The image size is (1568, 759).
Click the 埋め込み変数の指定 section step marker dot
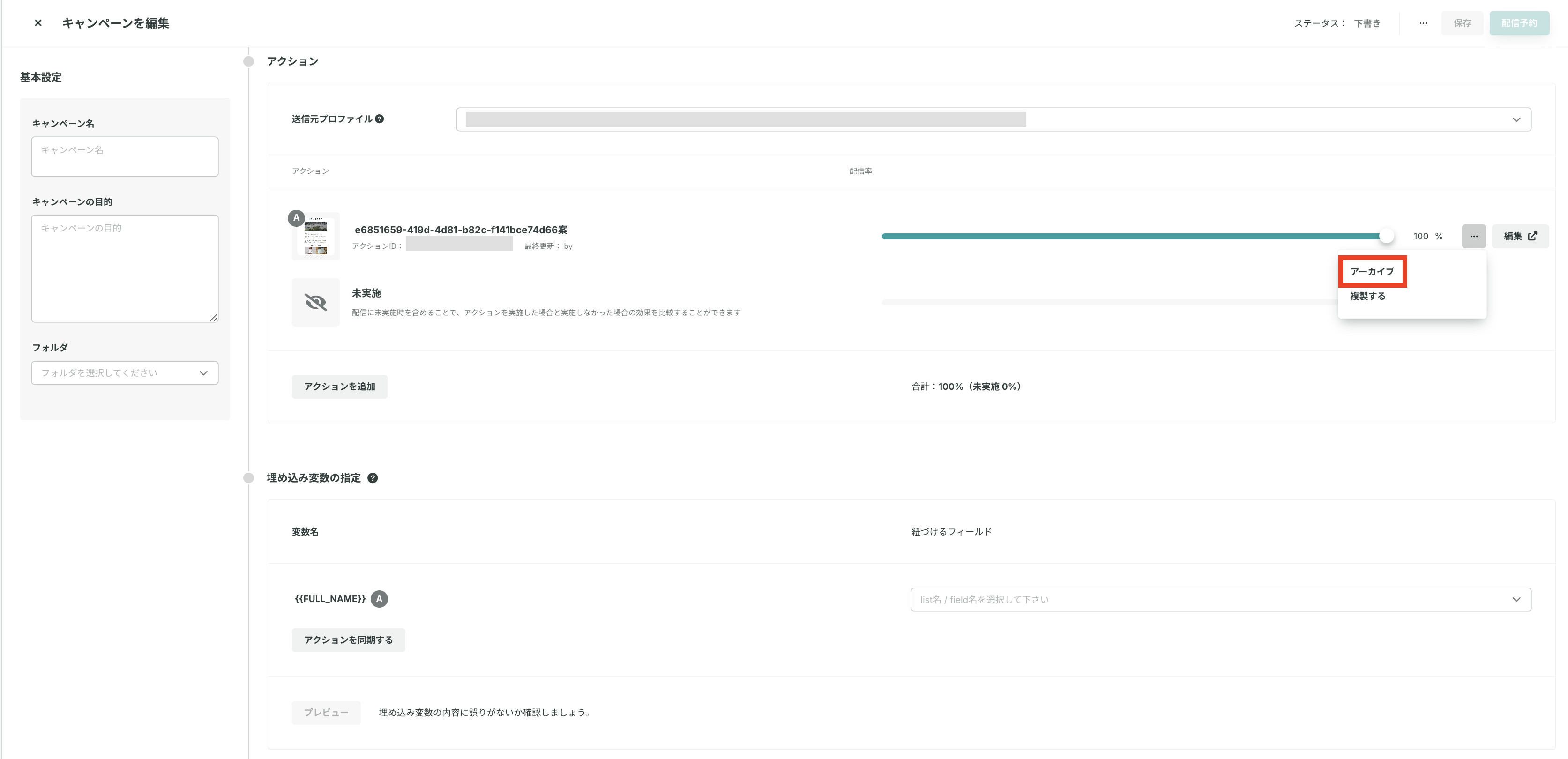248,478
